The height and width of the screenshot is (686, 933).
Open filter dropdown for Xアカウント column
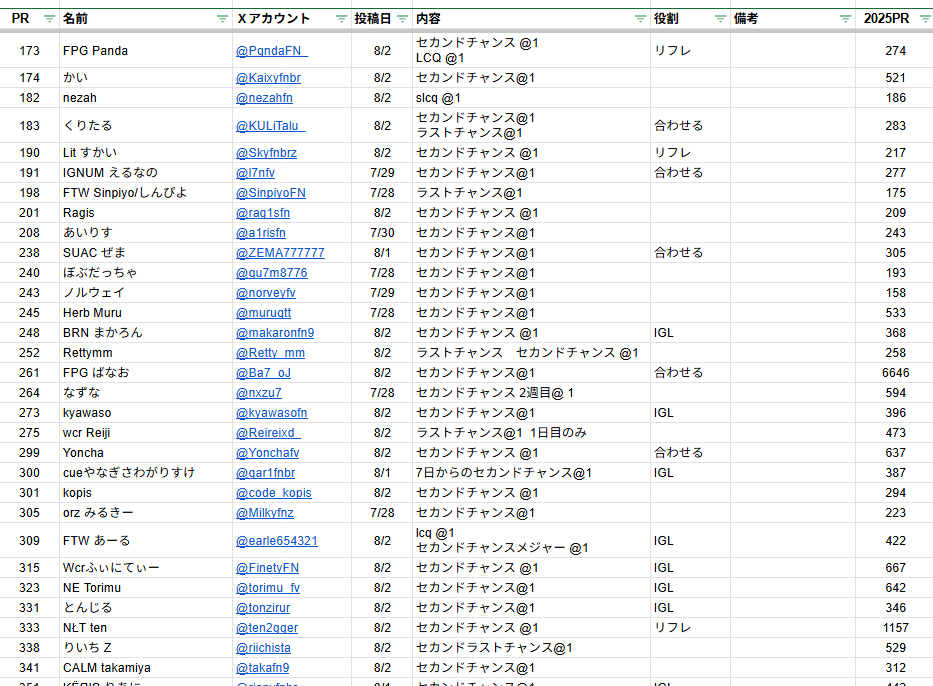[x=341, y=19]
